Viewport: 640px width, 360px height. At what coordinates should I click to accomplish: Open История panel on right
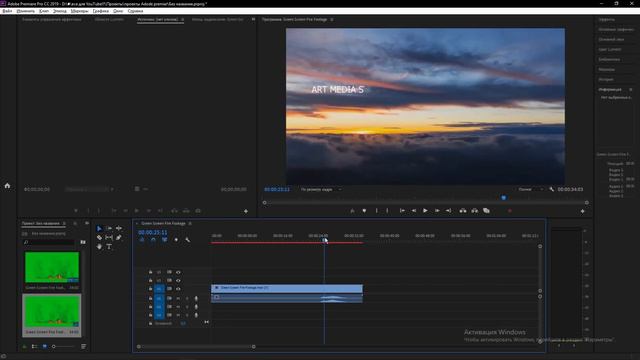point(606,80)
